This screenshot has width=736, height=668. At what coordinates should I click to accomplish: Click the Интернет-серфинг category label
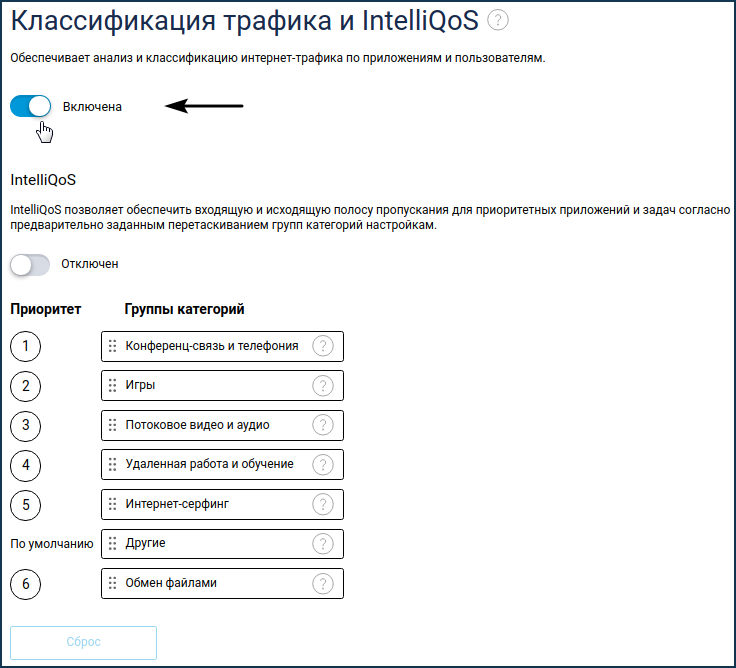(177, 504)
